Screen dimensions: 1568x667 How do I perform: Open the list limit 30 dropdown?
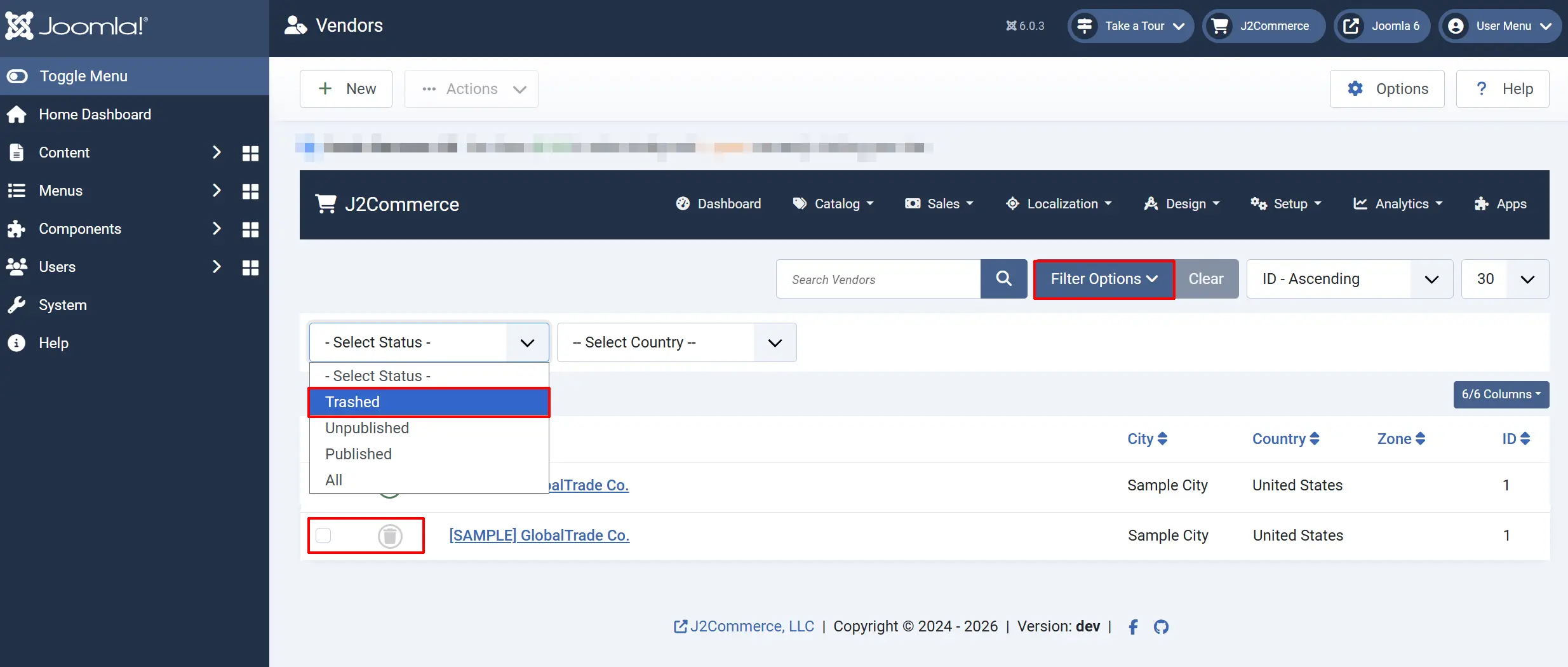click(1505, 279)
